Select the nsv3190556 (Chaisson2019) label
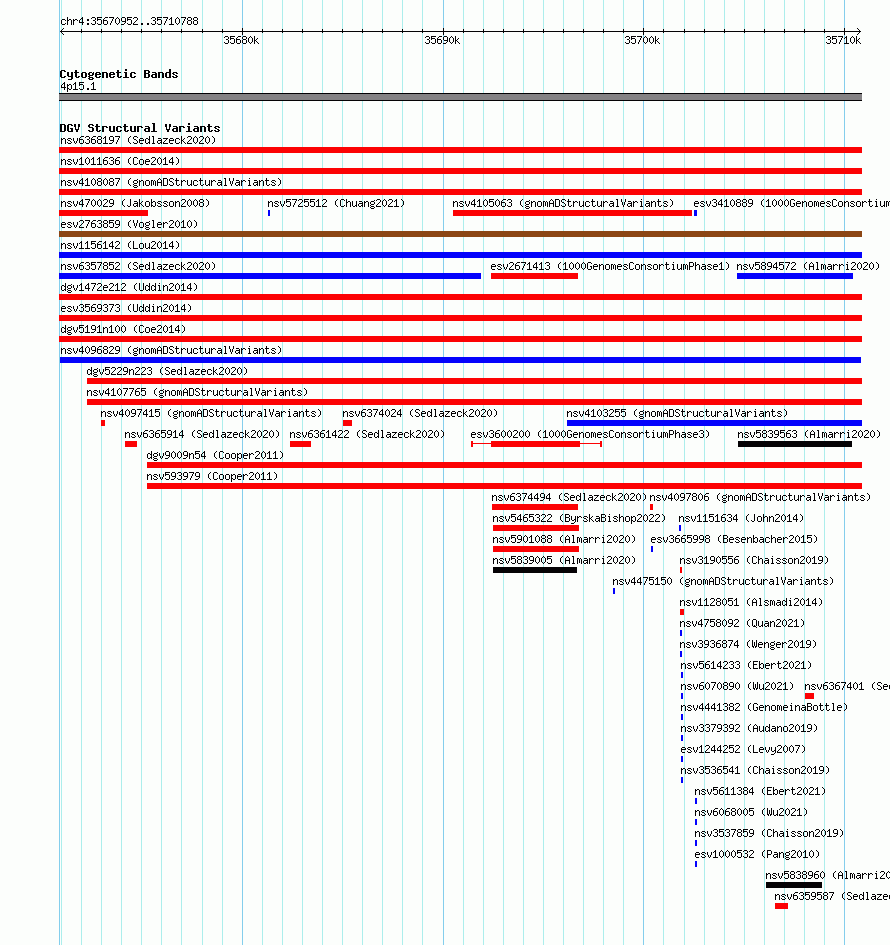Viewport: 890px width, 945px height. [754, 560]
